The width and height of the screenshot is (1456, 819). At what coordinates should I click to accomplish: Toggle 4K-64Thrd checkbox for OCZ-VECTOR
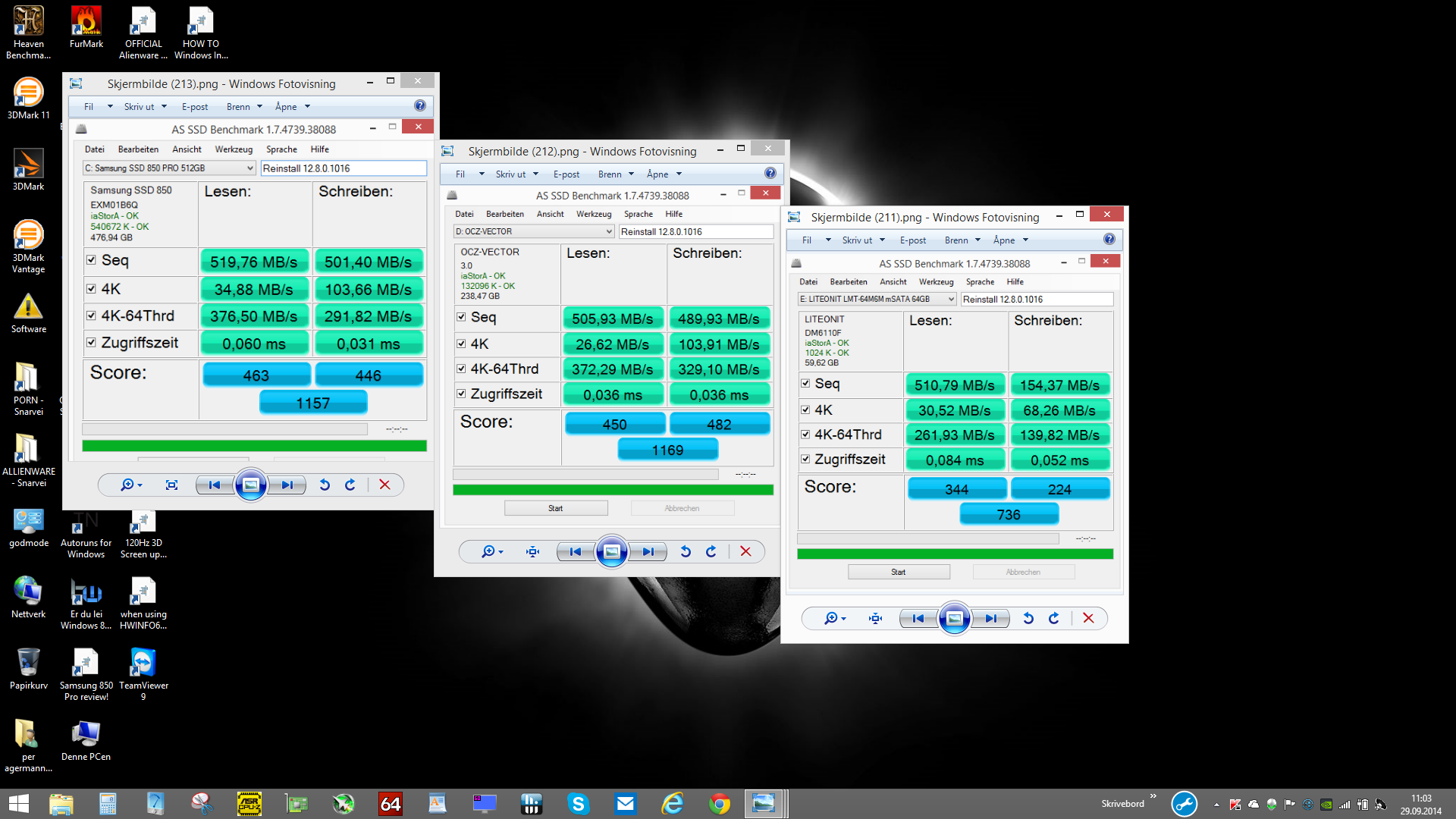coord(461,369)
